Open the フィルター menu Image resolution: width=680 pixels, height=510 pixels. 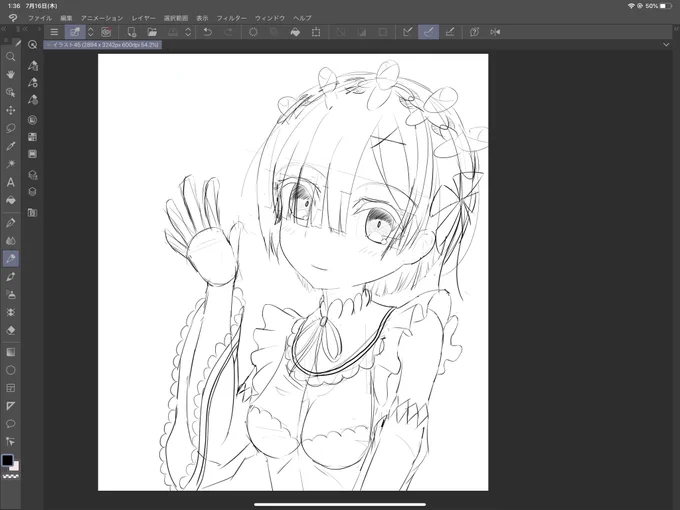point(232,18)
